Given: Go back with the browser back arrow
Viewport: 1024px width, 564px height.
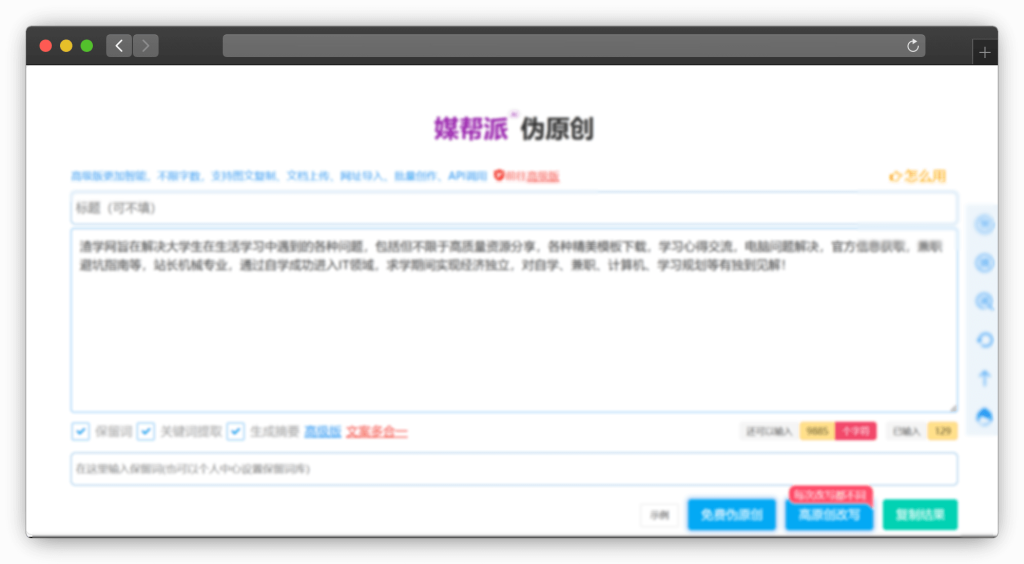Looking at the screenshot, I should [x=119, y=46].
